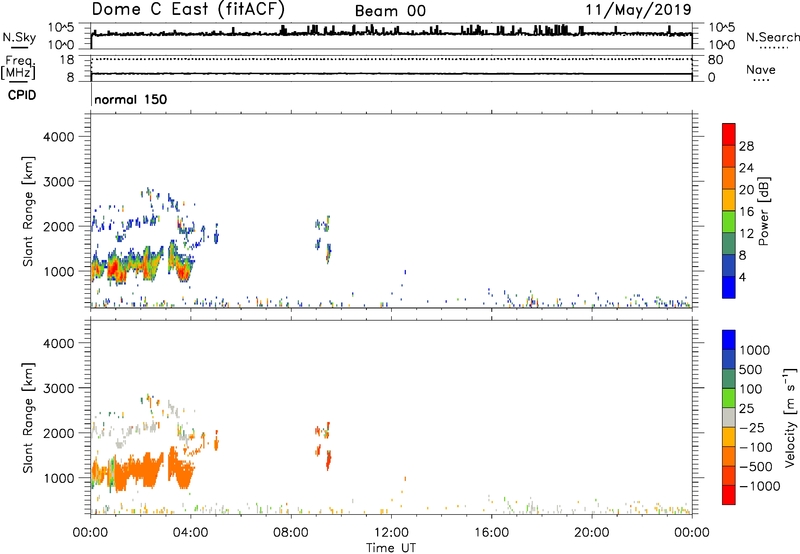The width and height of the screenshot is (800, 554).
Task: Click the orange velocity band near 1000 km range
Action: (x=143, y=470)
